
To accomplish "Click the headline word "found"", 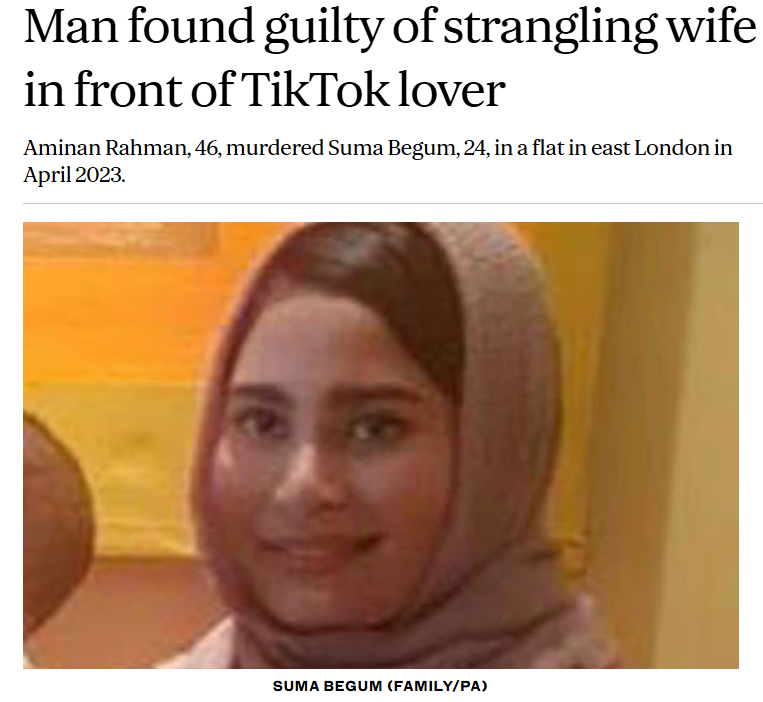I will tap(191, 27).
